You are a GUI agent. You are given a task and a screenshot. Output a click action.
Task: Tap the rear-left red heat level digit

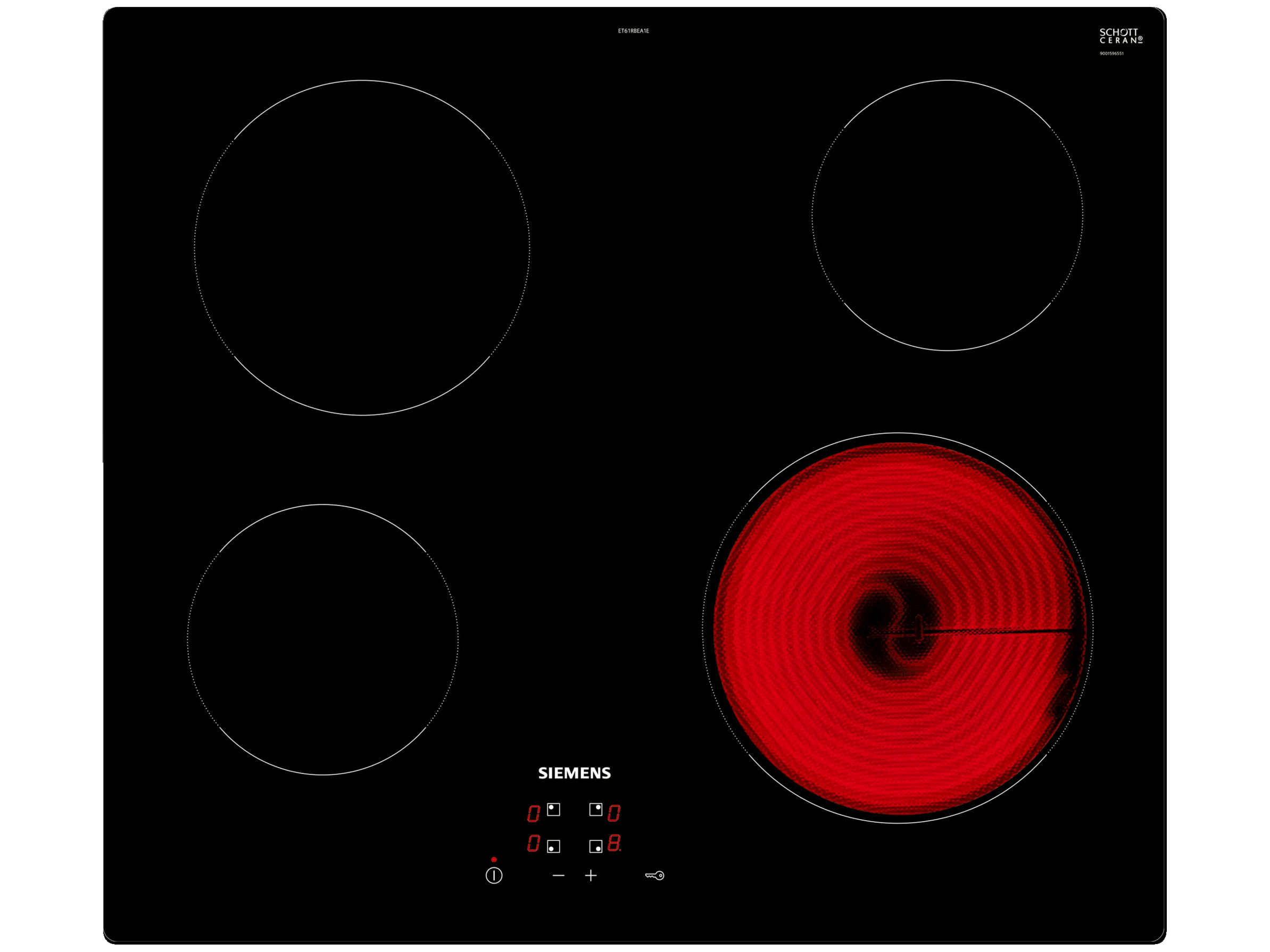[x=533, y=813]
